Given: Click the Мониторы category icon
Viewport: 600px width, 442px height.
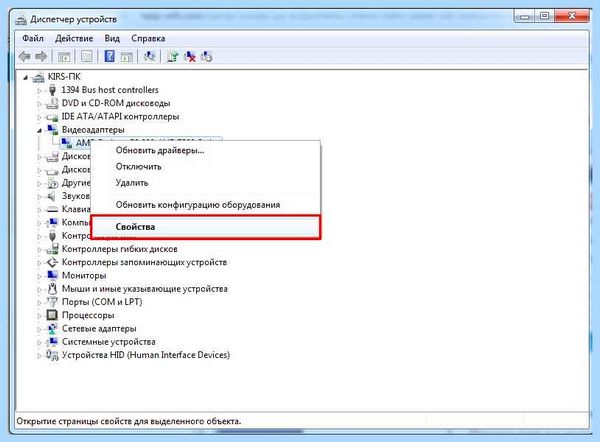Looking at the screenshot, I should (52, 275).
